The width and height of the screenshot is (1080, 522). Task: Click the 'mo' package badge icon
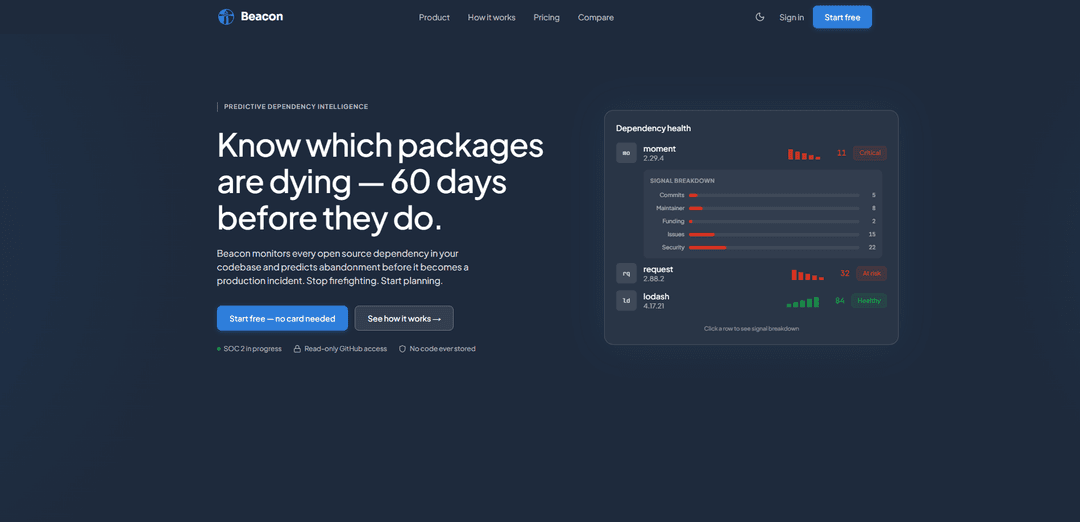pos(626,153)
